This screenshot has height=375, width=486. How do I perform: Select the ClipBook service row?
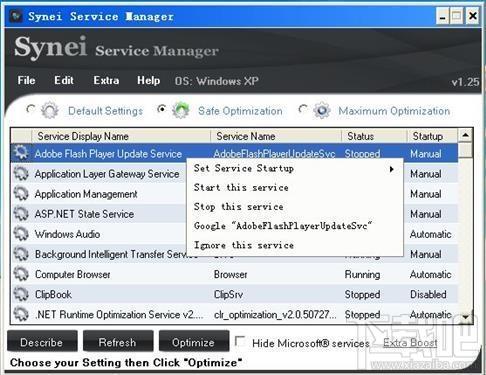tap(235, 294)
